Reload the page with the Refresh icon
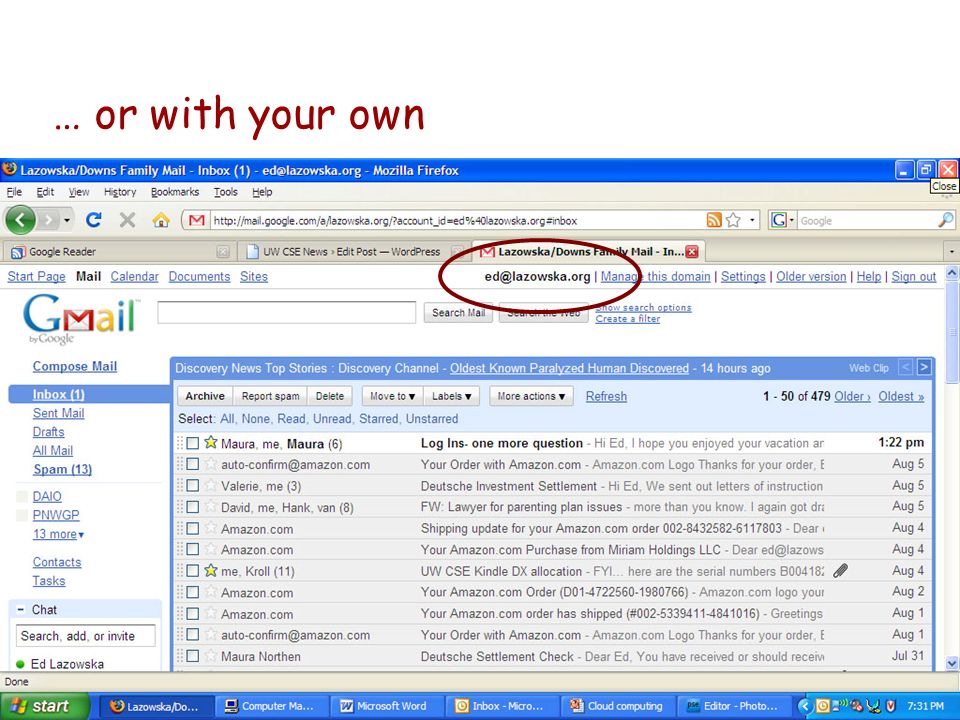This screenshot has height=720, width=960. [x=94, y=219]
